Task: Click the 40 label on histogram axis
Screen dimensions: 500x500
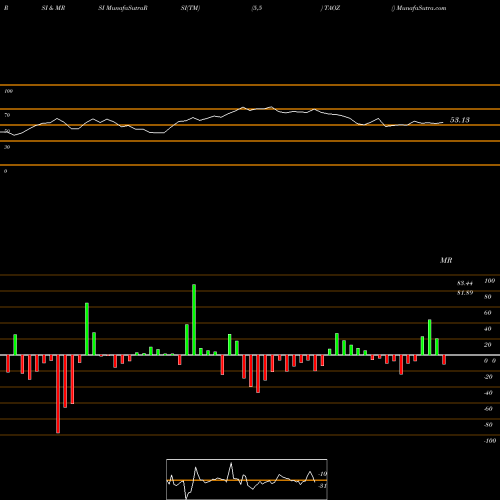Action: [x=487, y=329]
